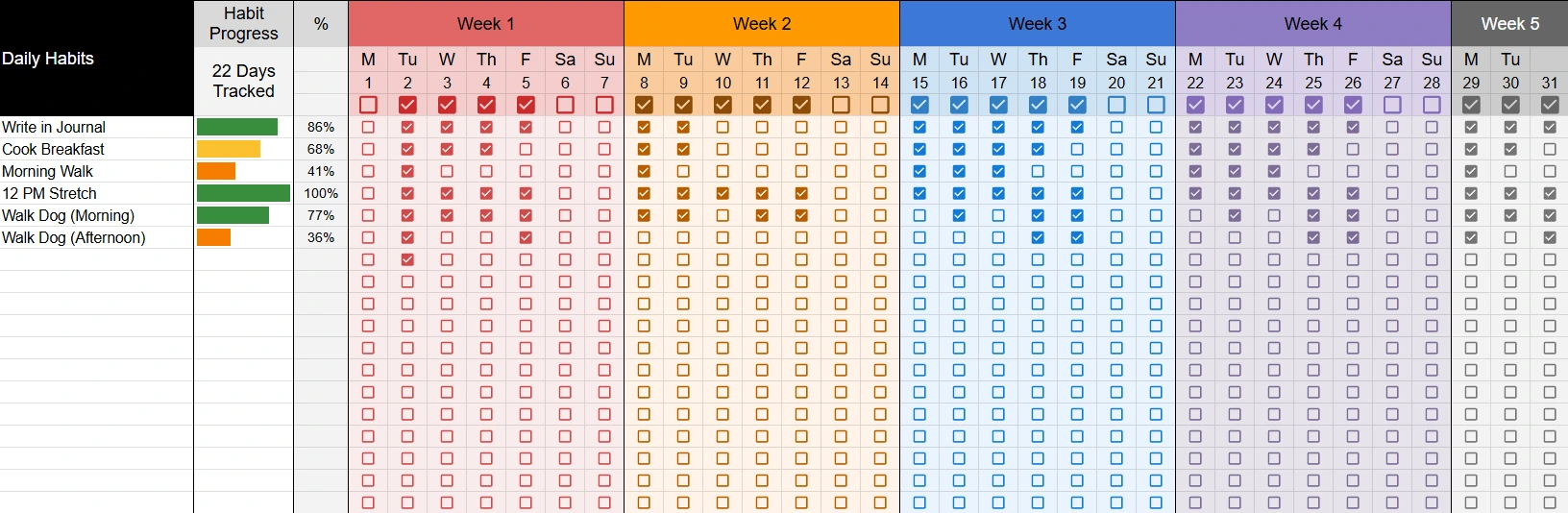1568x513 pixels.
Task: Uncheck Cook Breakfast on day 9
Action: (x=683, y=149)
